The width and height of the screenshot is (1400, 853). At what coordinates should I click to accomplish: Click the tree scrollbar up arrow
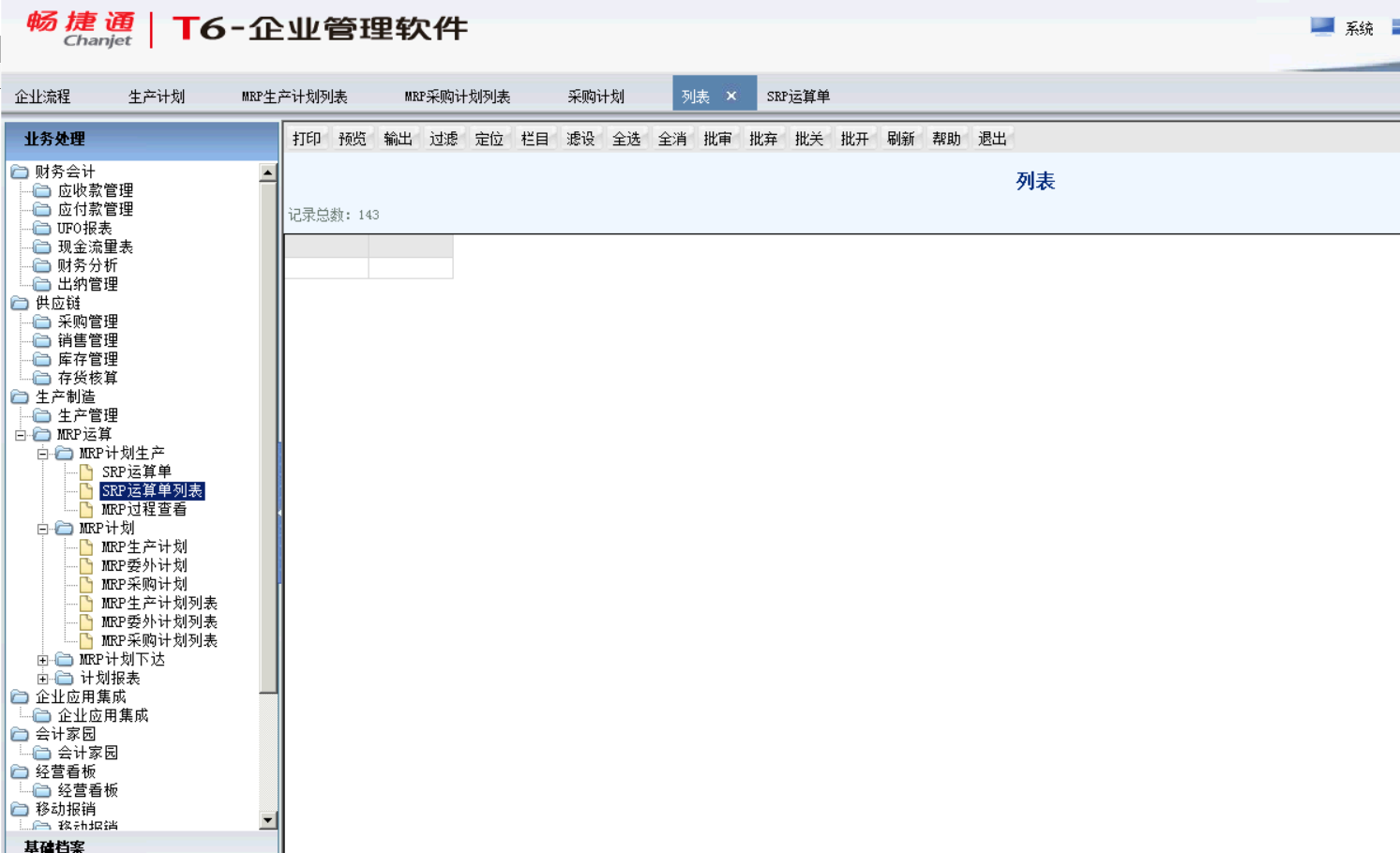pyautogui.click(x=267, y=172)
